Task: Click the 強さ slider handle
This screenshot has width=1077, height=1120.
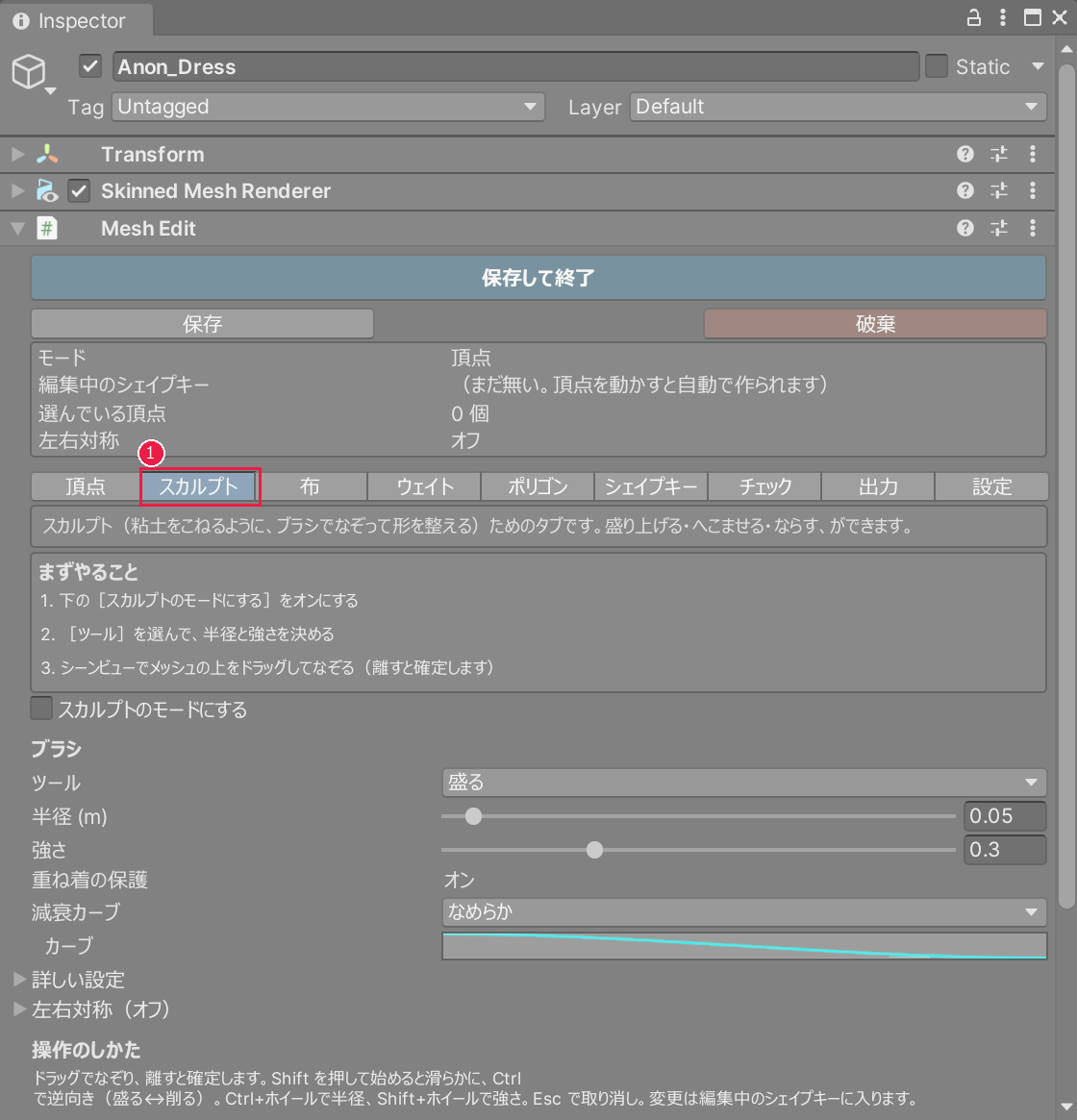Action: (594, 849)
